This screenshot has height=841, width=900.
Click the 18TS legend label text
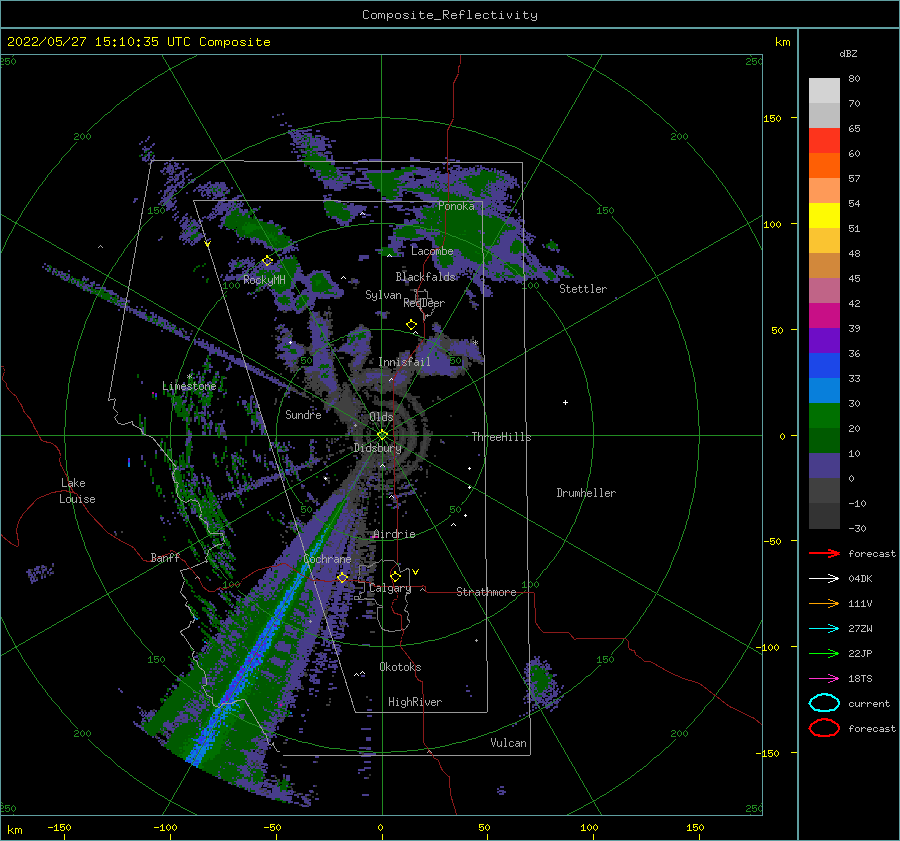pos(860,679)
